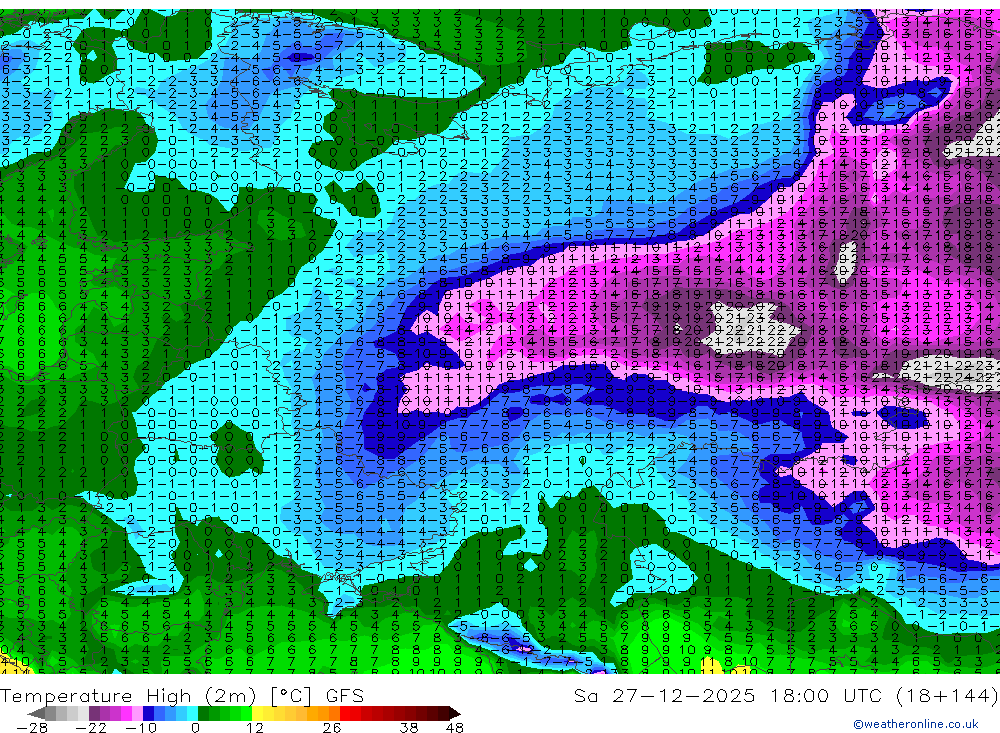The image size is (1000, 733).
Task: Click the yellow swatch above the 12 label
Action: (x=257, y=713)
